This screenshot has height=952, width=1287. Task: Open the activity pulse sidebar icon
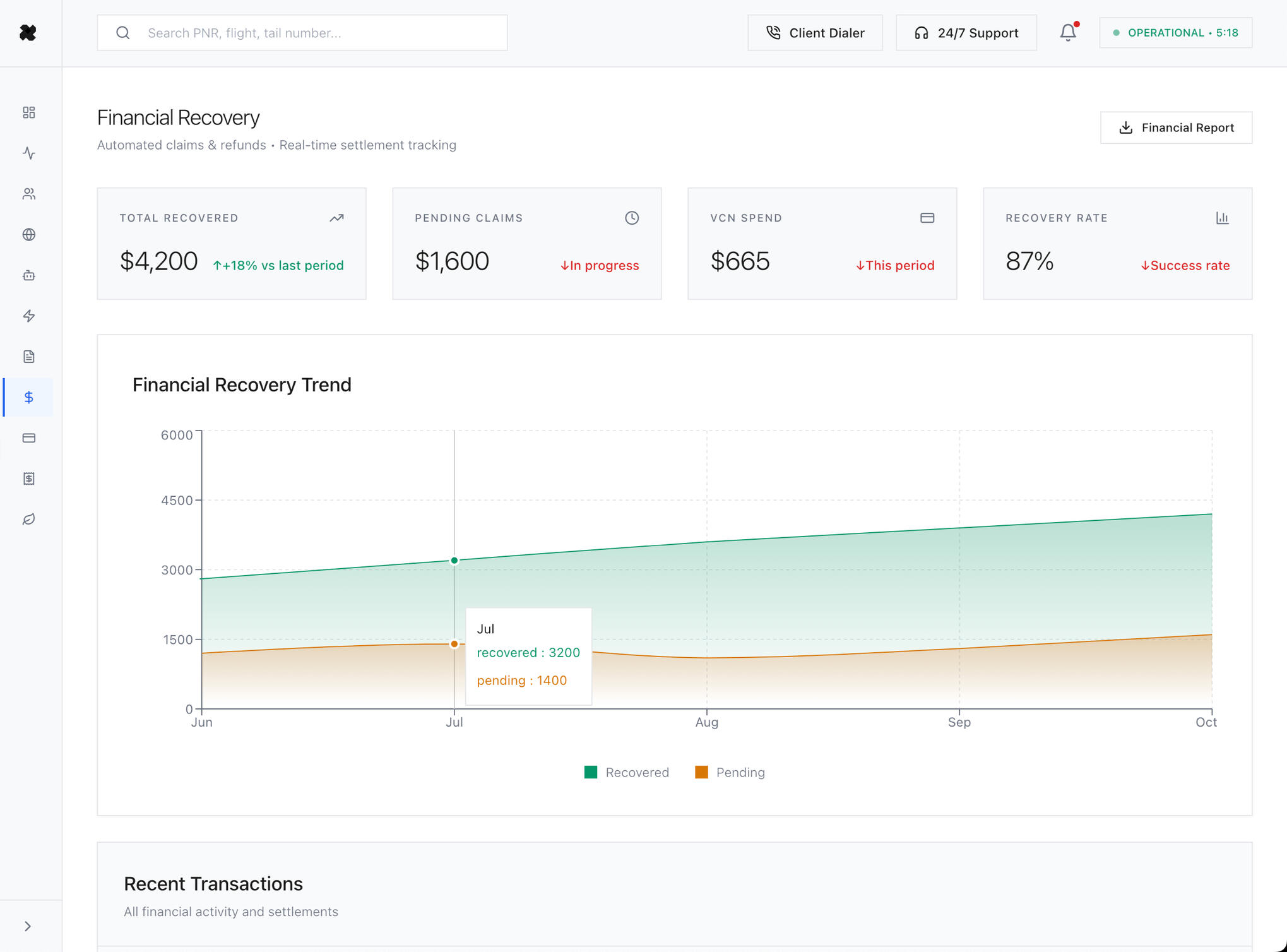coord(29,153)
